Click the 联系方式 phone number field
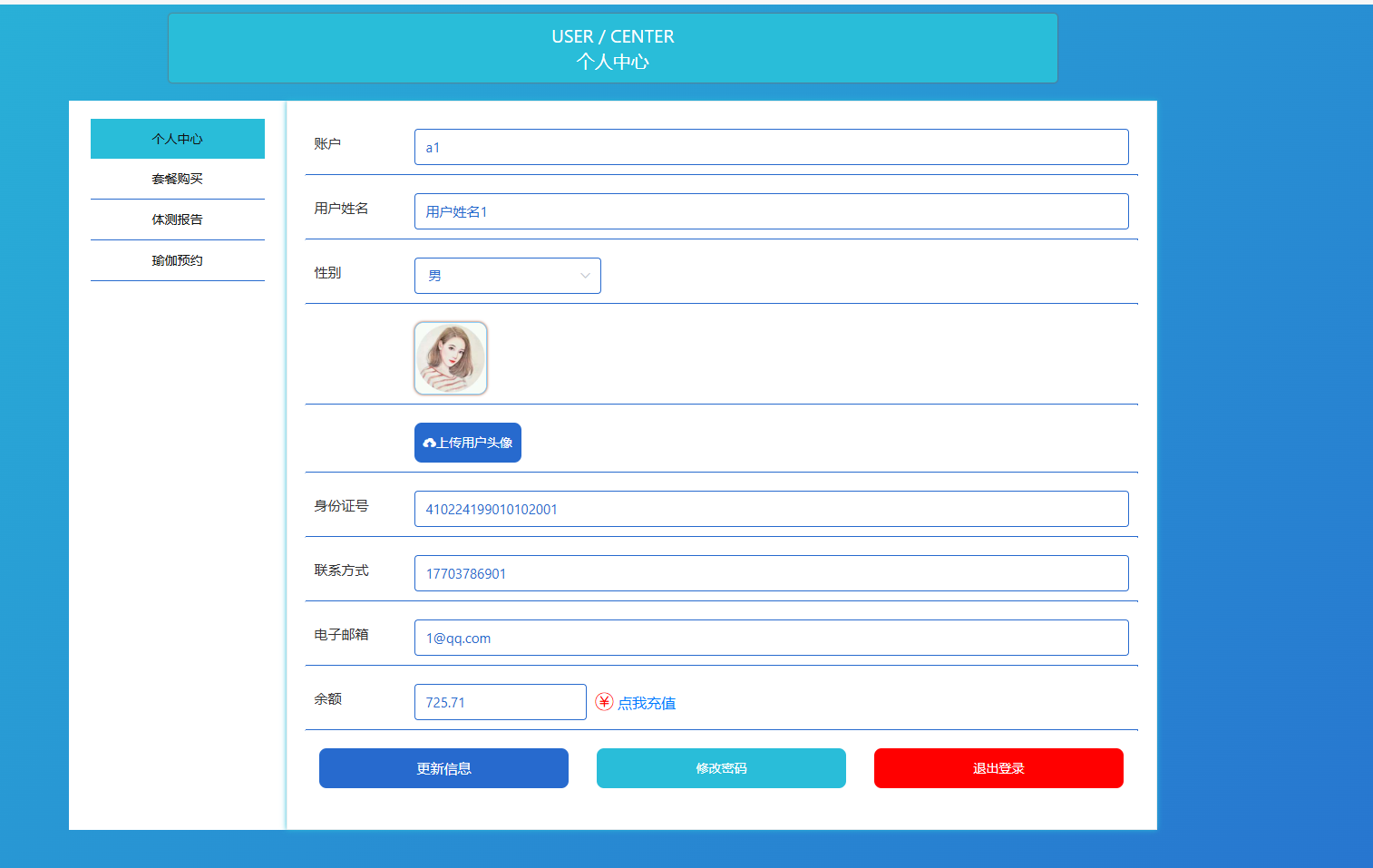The height and width of the screenshot is (868, 1373). click(x=772, y=573)
